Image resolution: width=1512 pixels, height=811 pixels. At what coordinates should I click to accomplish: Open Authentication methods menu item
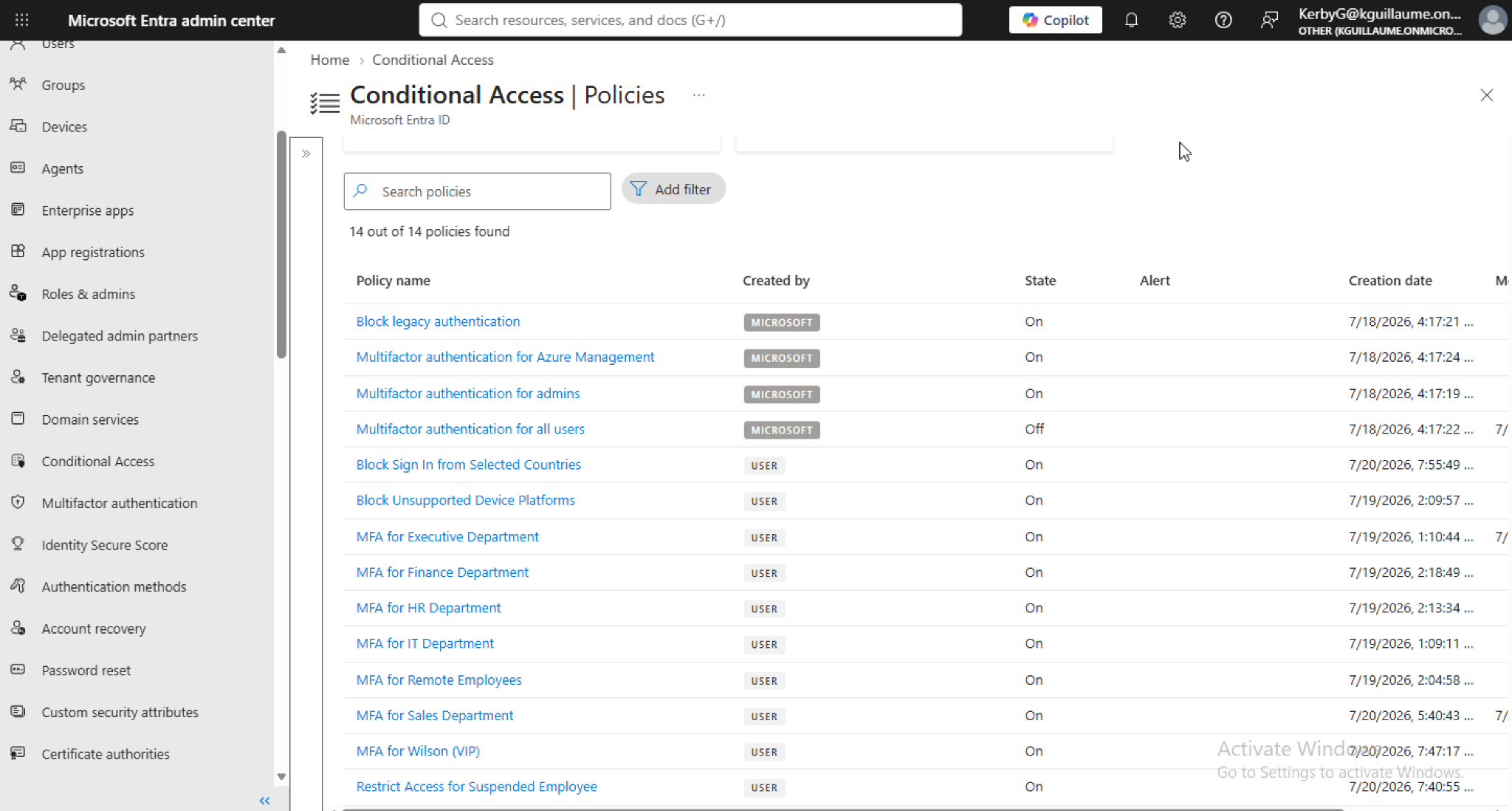coord(114,586)
